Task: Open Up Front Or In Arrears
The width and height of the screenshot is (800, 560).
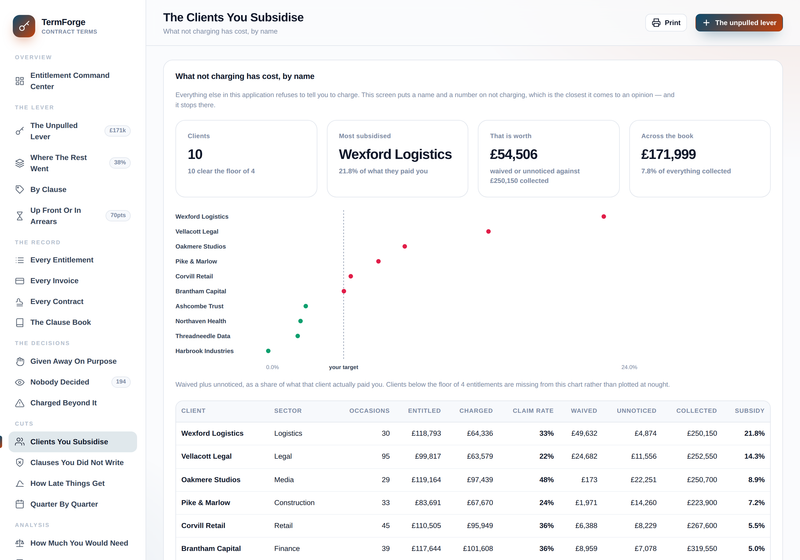Action: tap(72, 216)
